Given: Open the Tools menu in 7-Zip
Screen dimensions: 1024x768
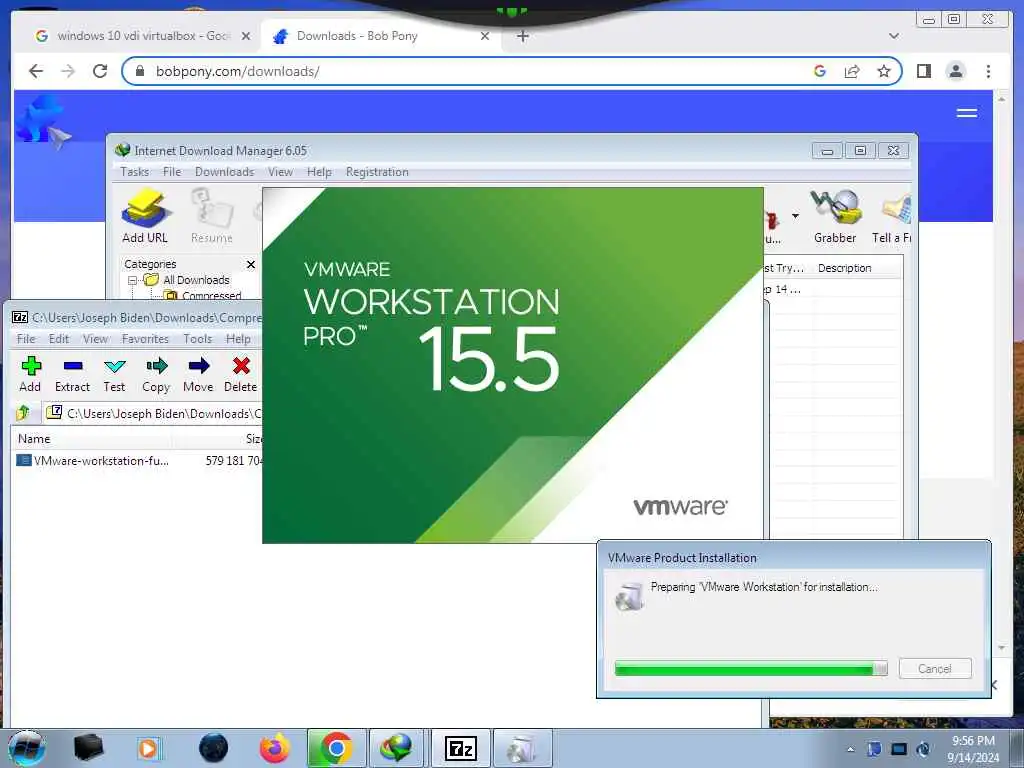Looking at the screenshot, I should tap(197, 338).
